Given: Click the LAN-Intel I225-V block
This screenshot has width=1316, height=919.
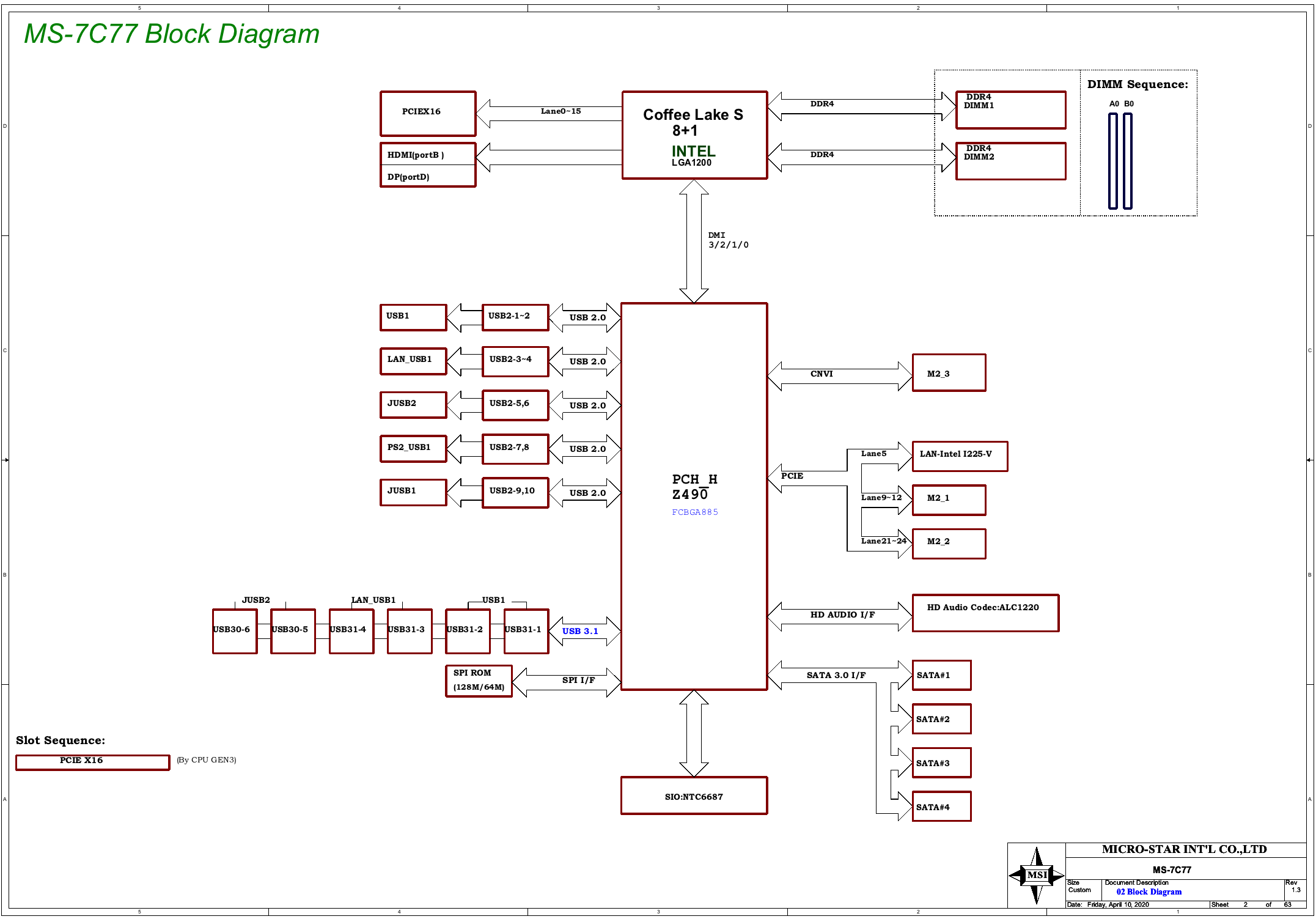Looking at the screenshot, I should (960, 456).
